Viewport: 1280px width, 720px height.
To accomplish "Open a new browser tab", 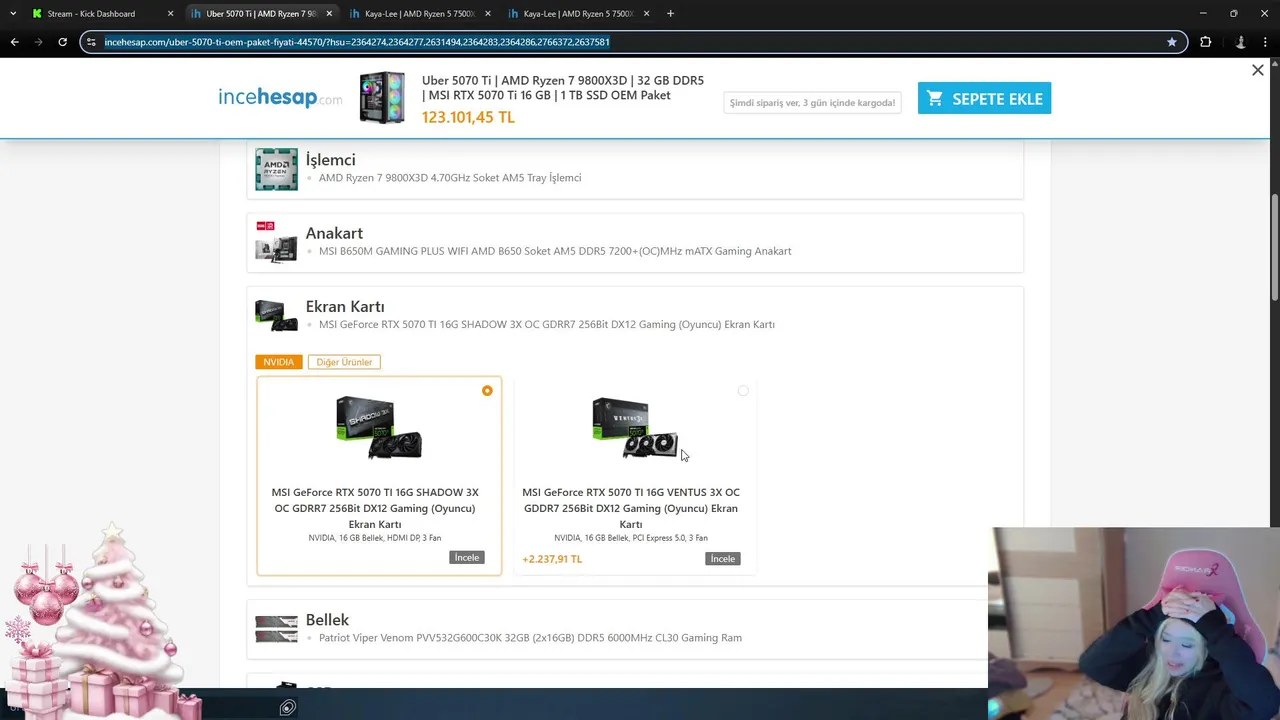I will click(670, 14).
